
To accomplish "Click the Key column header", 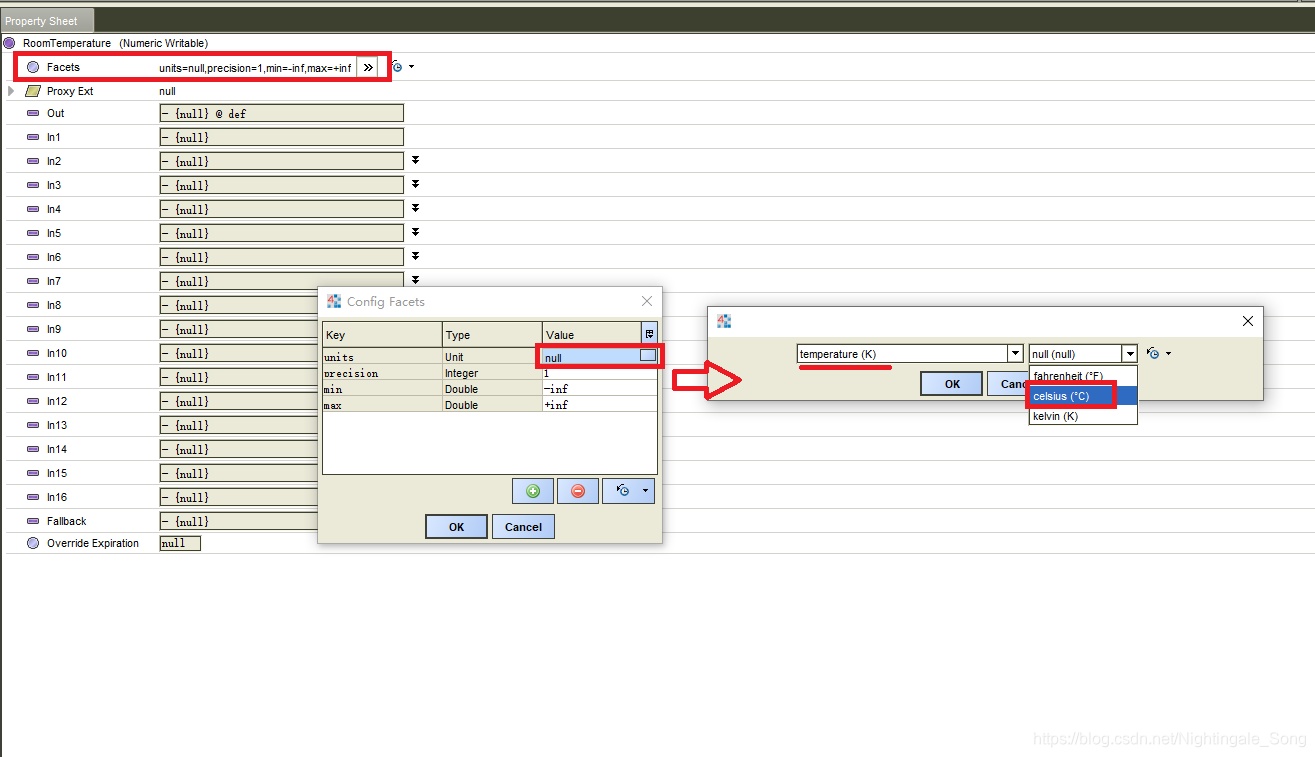I will pyautogui.click(x=382, y=335).
